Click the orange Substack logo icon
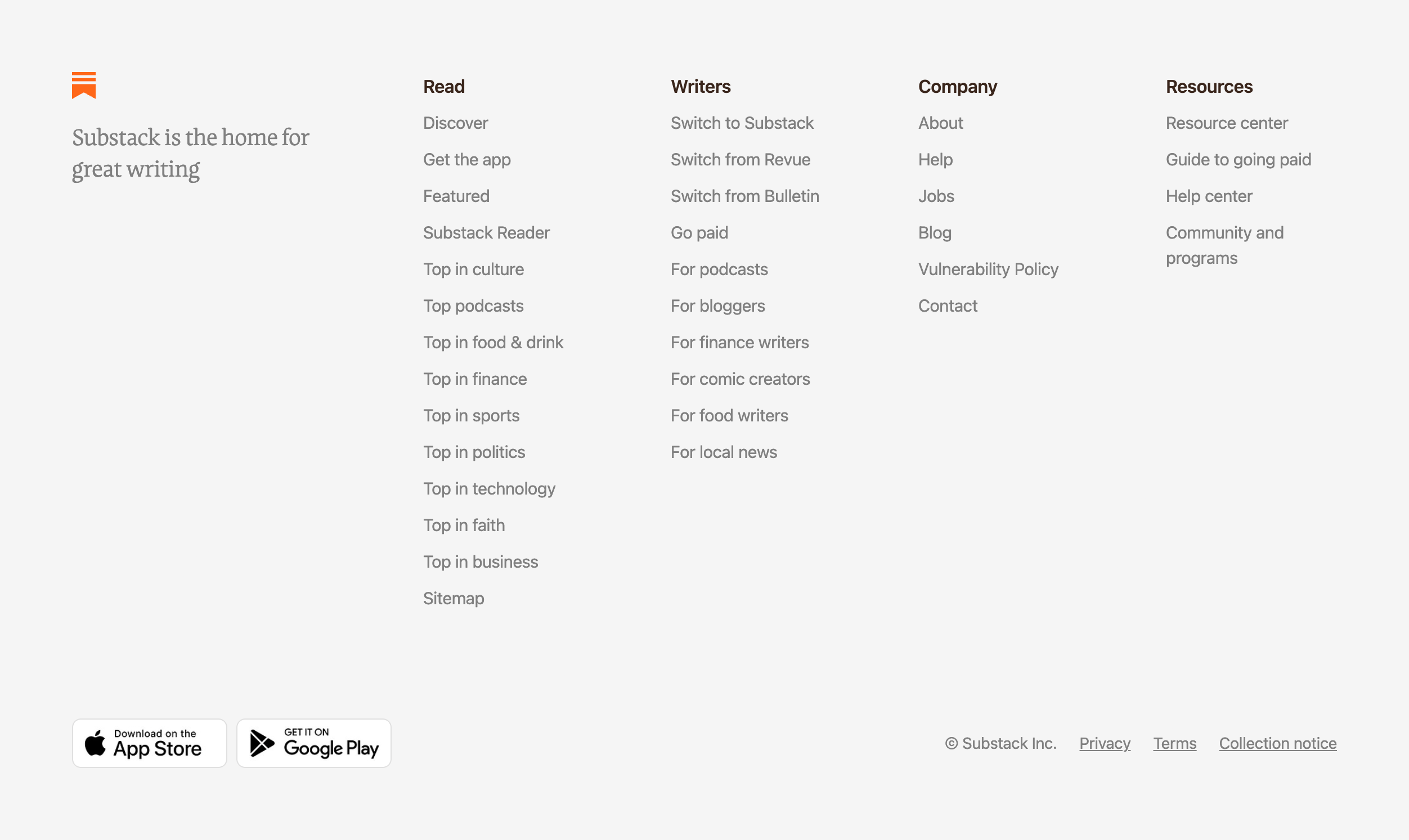 (84, 85)
